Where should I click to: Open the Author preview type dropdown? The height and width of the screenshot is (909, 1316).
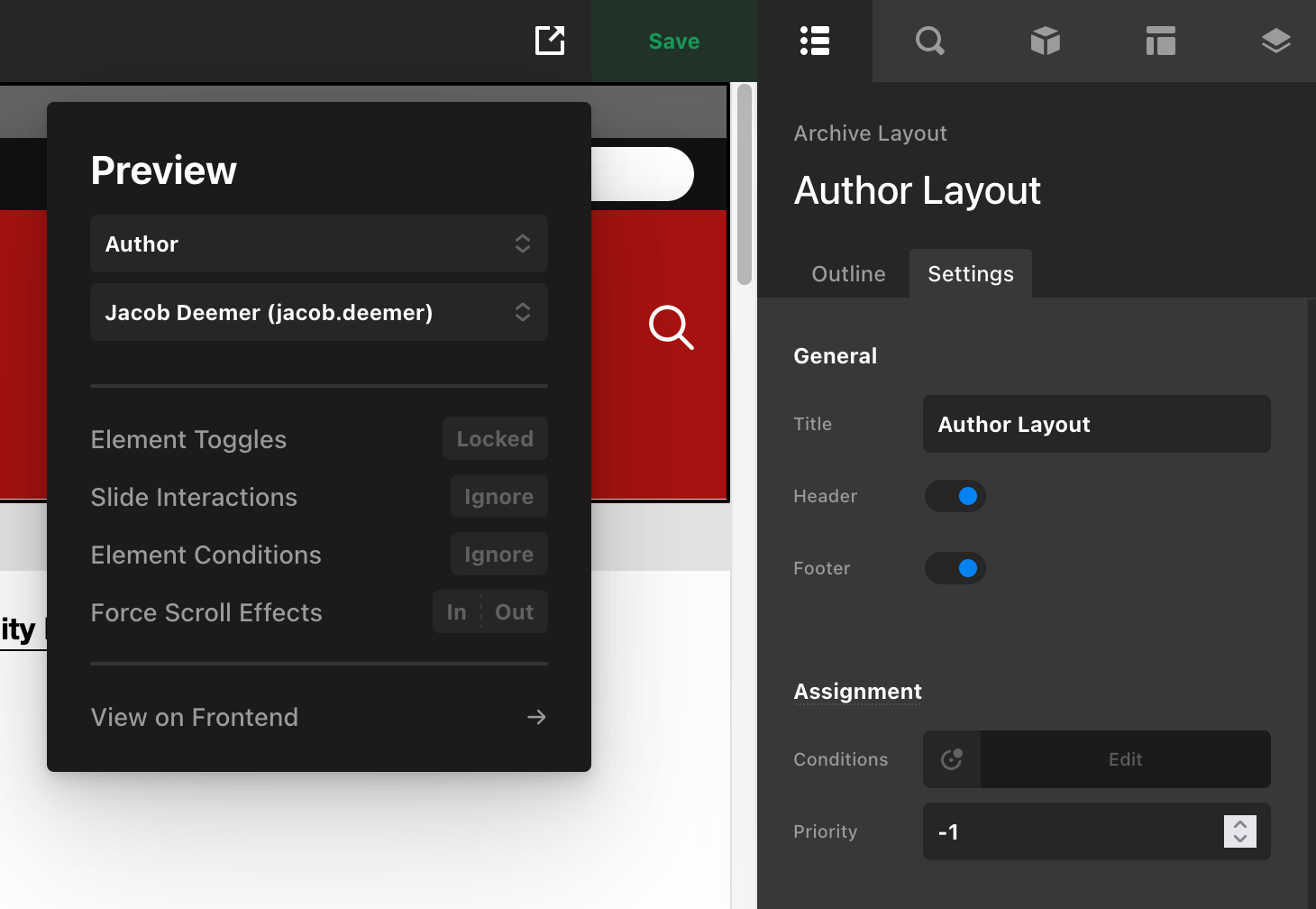tap(319, 243)
